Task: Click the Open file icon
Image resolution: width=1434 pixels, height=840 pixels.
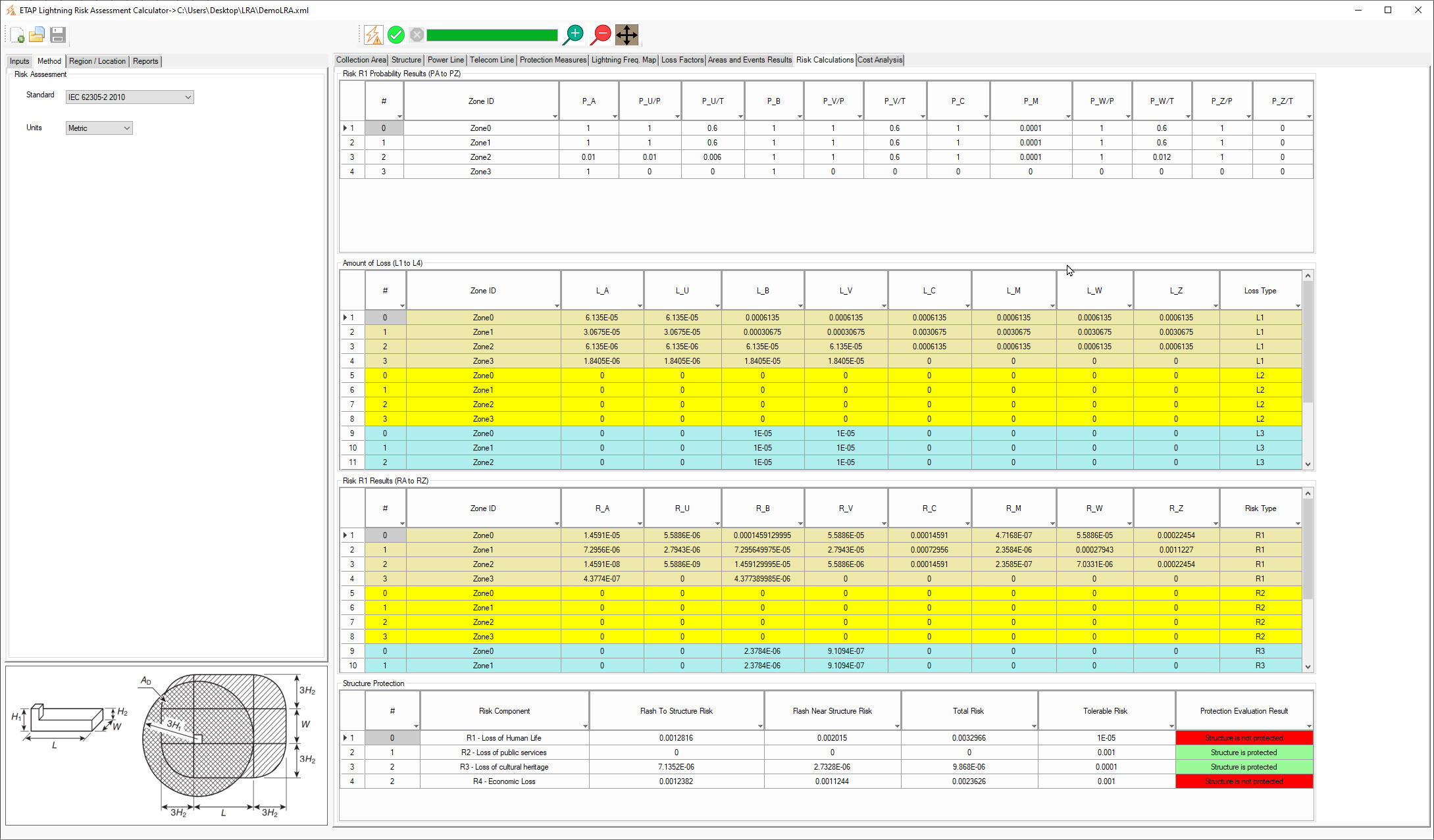Action: (37, 35)
